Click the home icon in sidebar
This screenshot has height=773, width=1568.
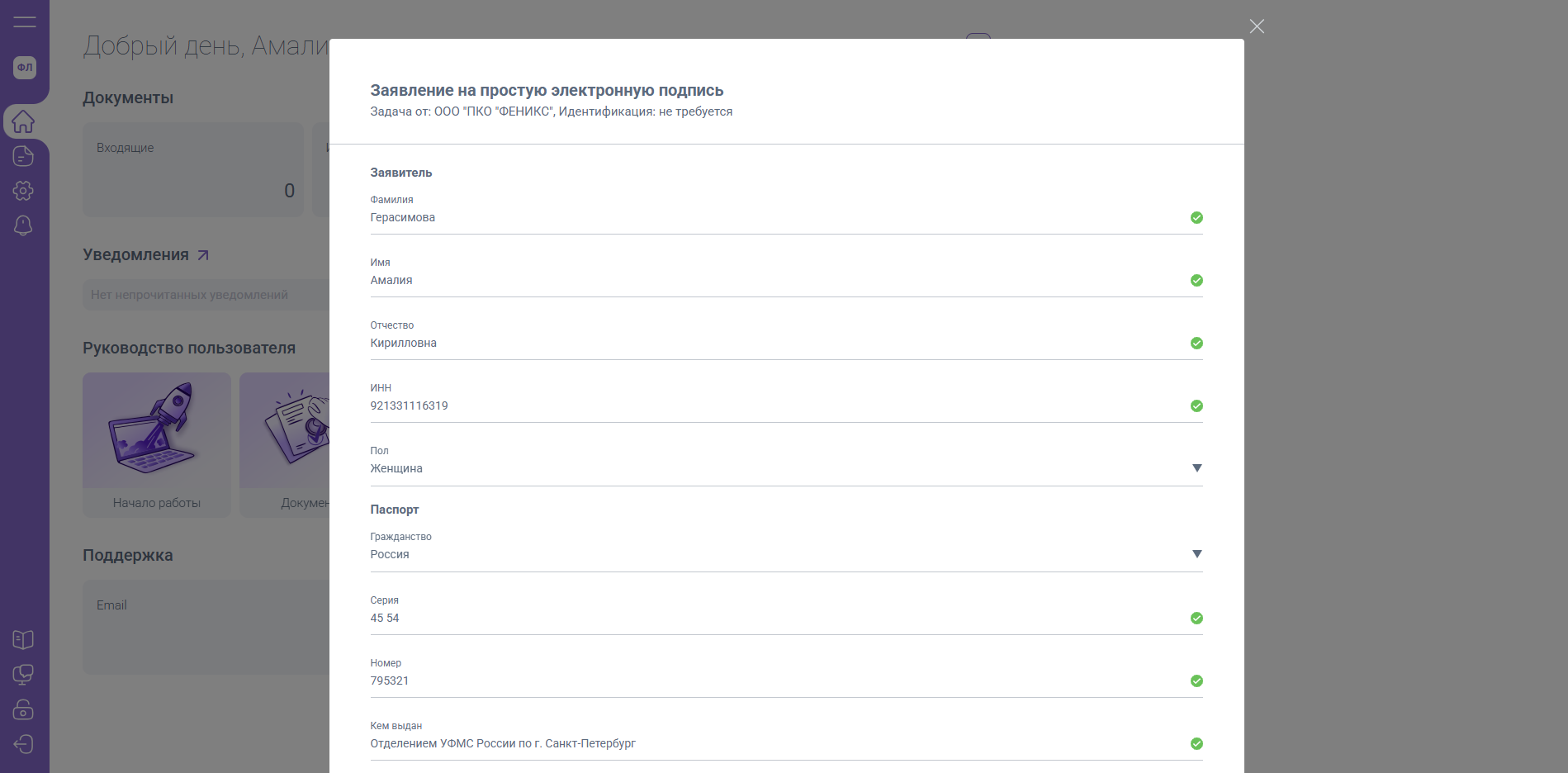[x=23, y=121]
